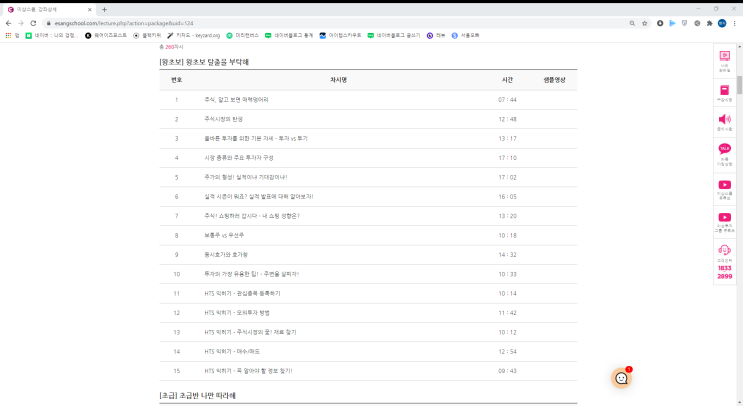This screenshot has height=406, width=743.
Task: Select lesson 15 HTS 익히기 정보 찾기
Action: (x=248, y=371)
